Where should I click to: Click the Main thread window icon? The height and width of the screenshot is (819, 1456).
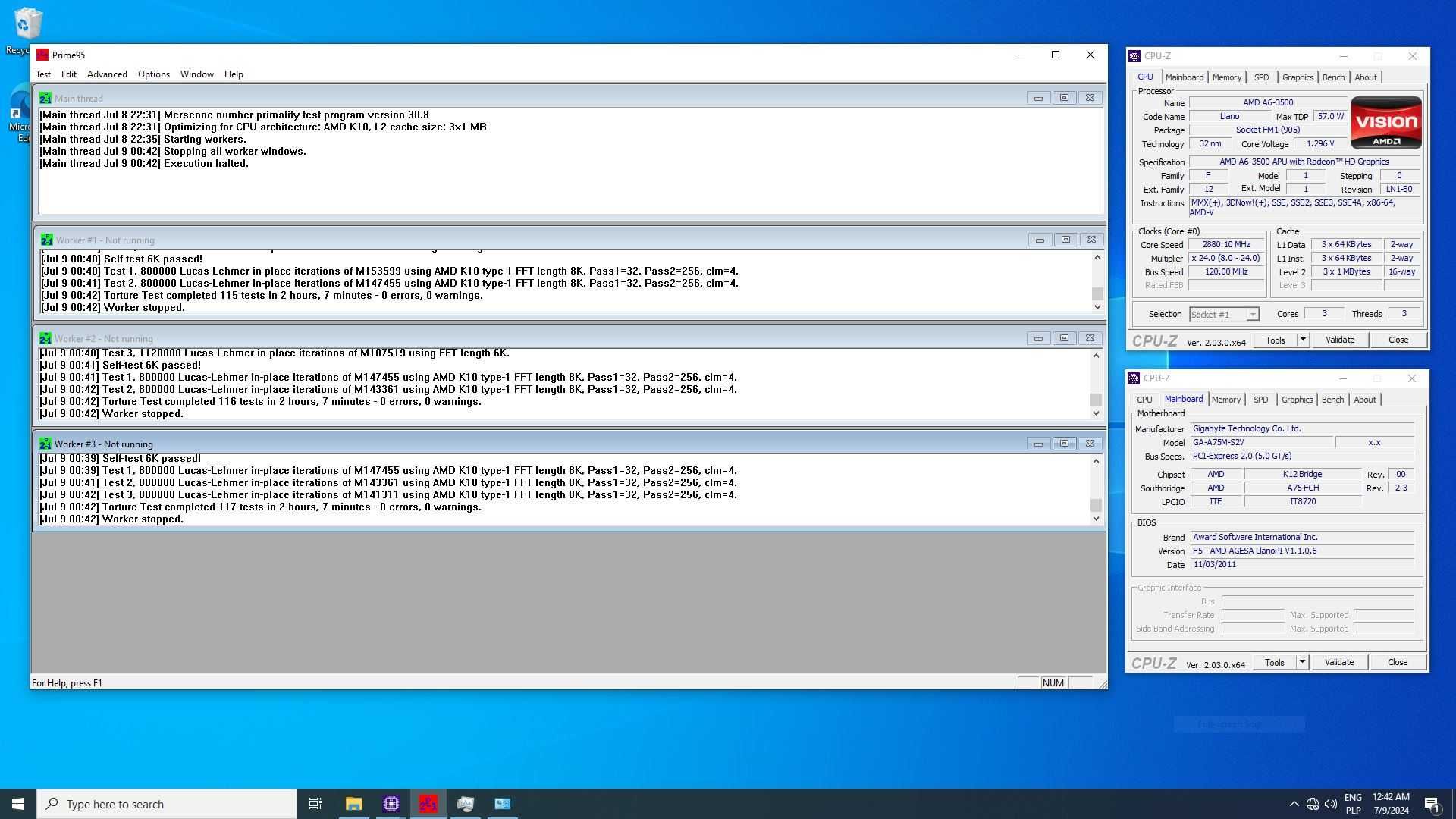[45, 98]
